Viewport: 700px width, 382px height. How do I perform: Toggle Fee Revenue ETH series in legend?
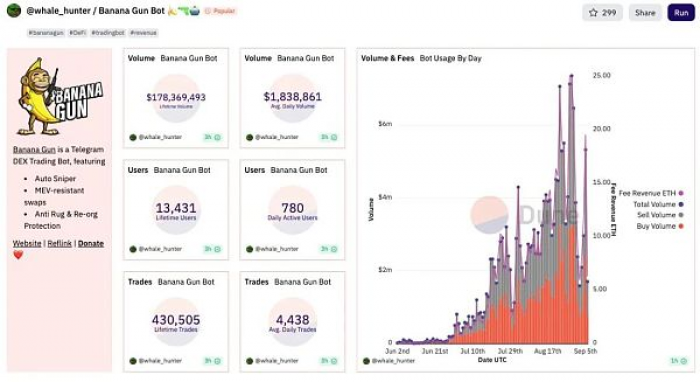pos(651,193)
